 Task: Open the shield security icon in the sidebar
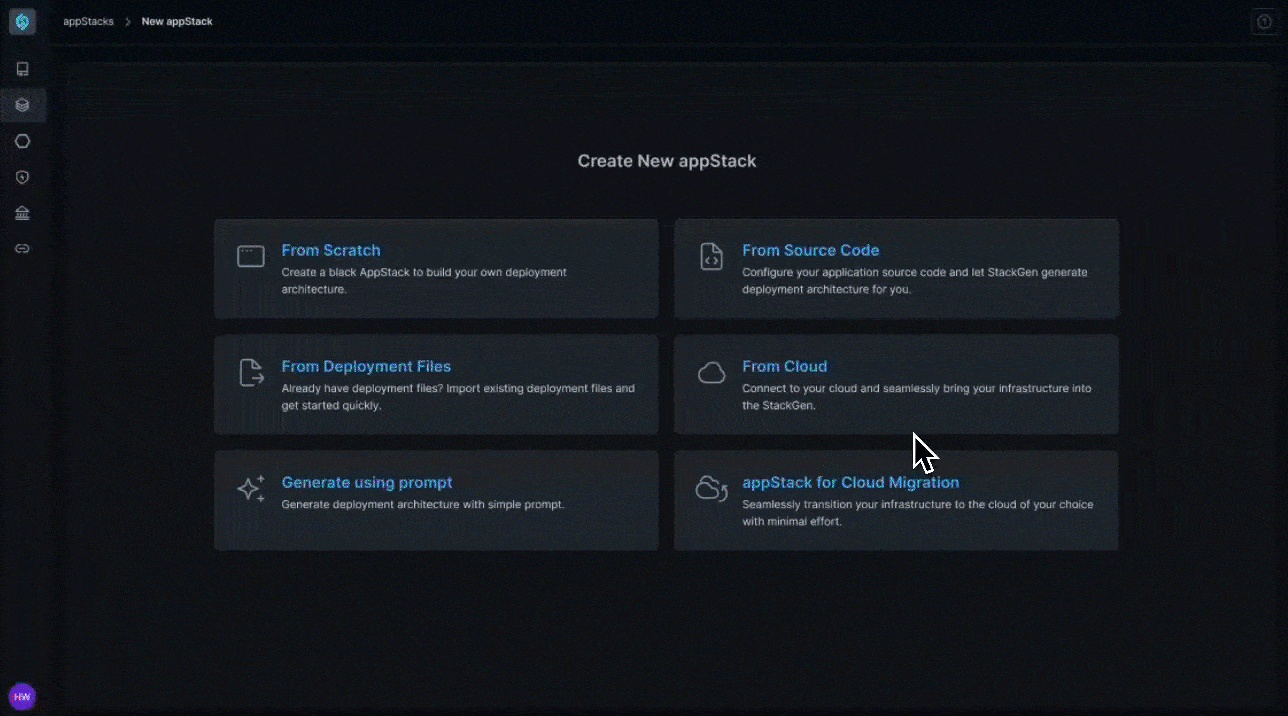click(x=22, y=177)
